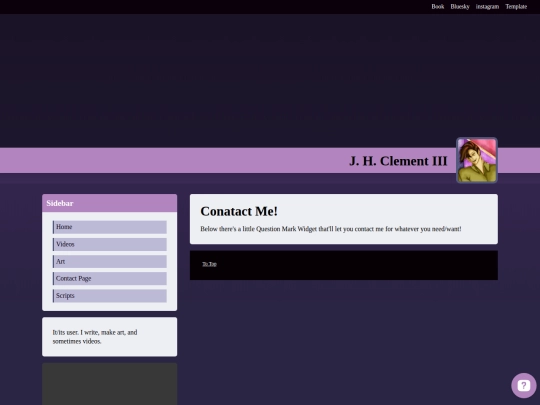Screen dimensions: 540x405
Task: Visit the Bluesky link
Action: click(x=460, y=7)
